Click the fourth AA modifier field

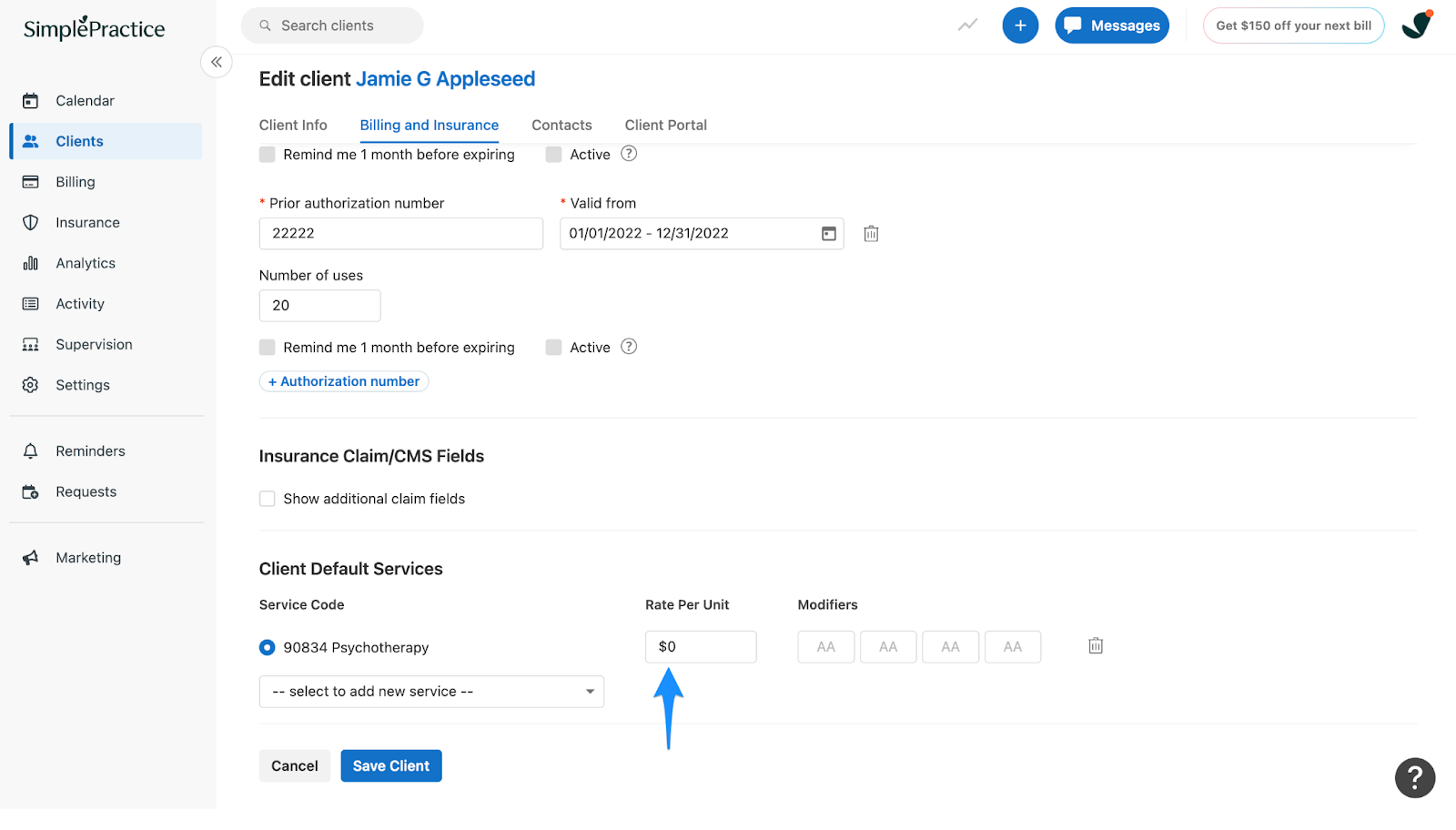[x=1013, y=647]
